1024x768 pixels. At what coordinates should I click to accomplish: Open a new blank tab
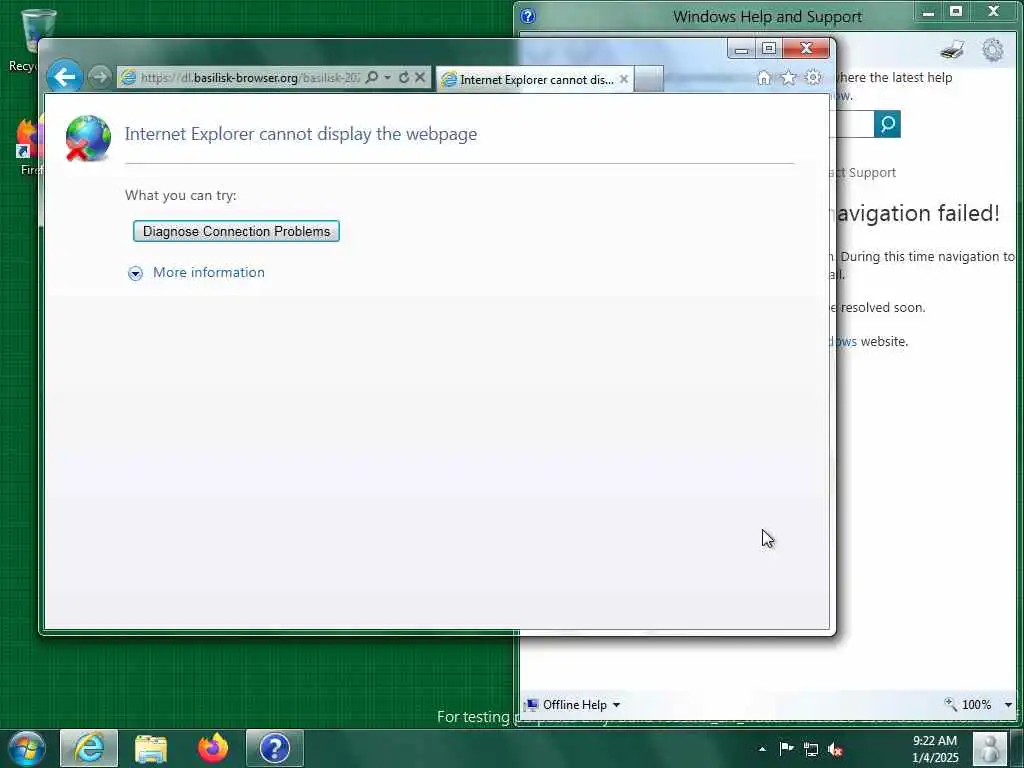point(648,80)
